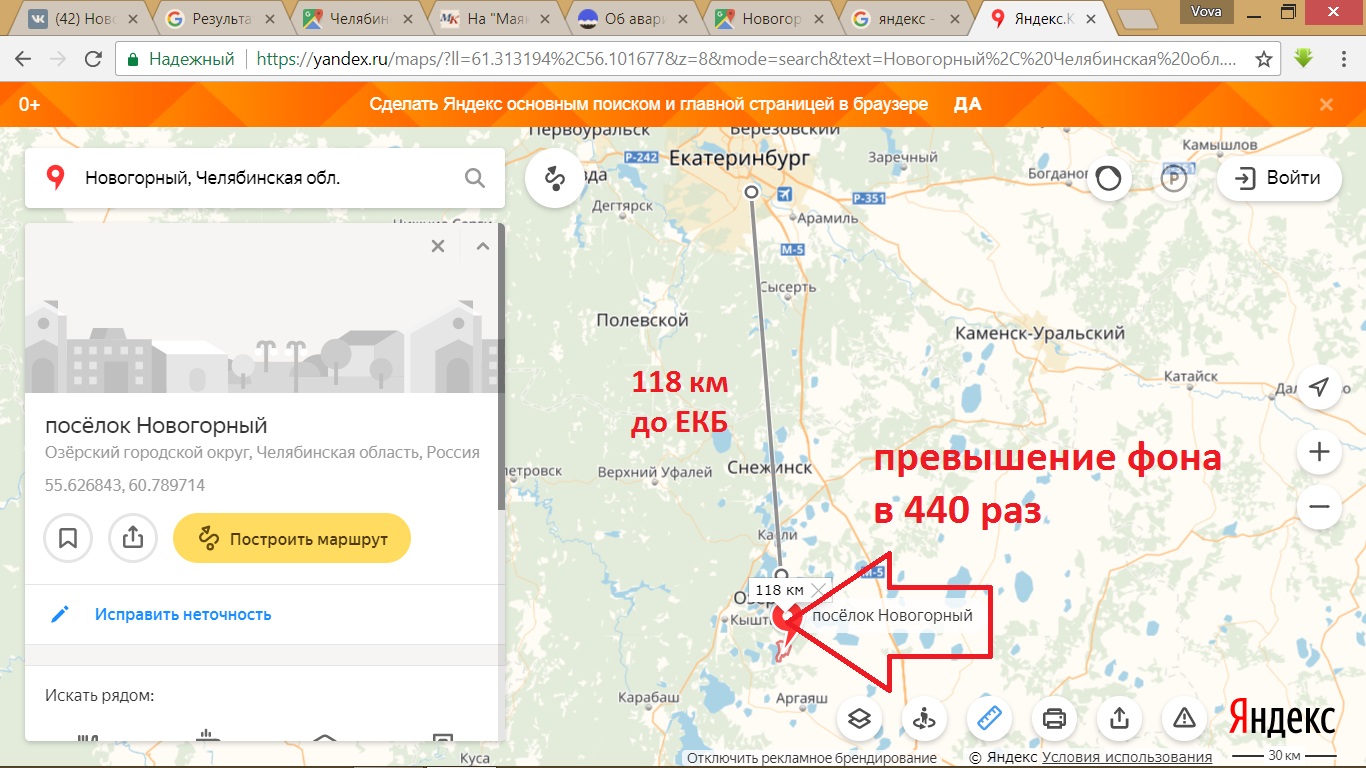
Task: Open the round routes button on the map
Action: click(x=554, y=179)
